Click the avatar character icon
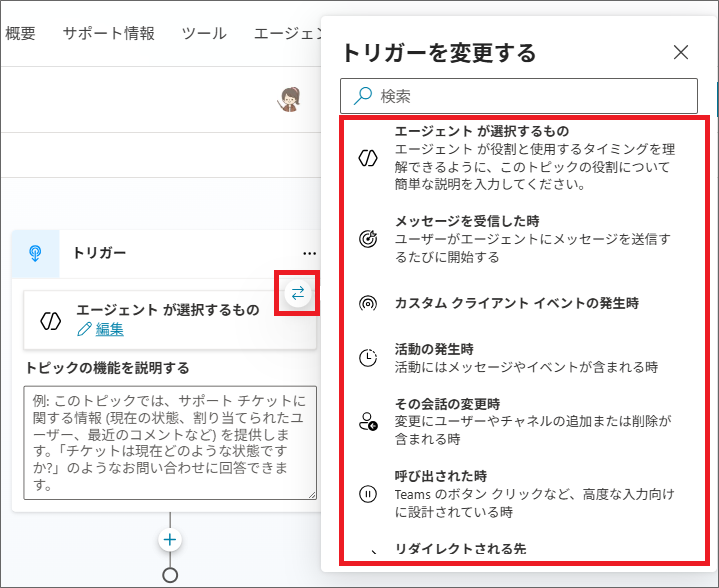The height and width of the screenshot is (588, 719). (x=290, y=100)
